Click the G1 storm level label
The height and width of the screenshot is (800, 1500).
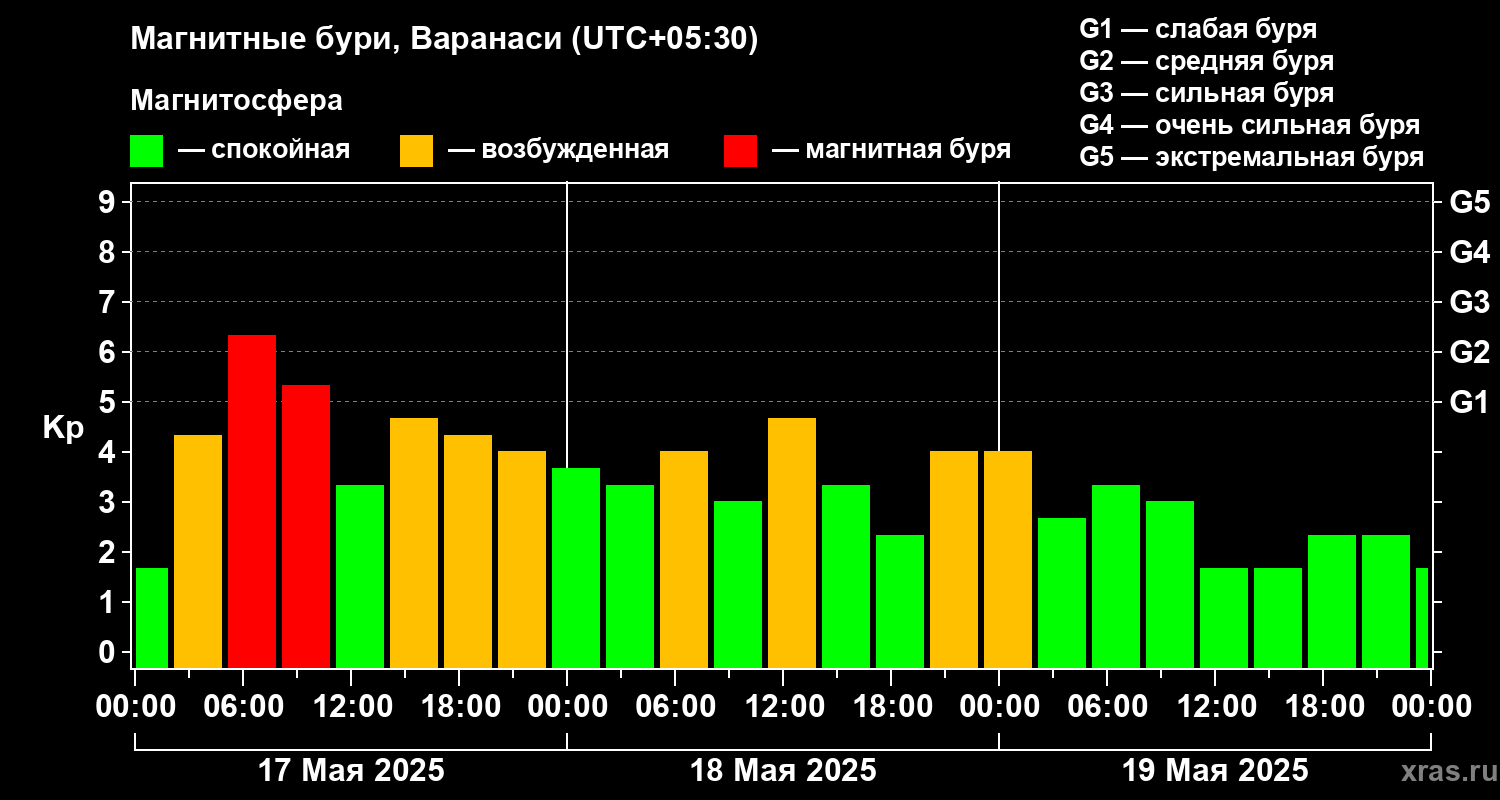pyautogui.click(x=1469, y=402)
